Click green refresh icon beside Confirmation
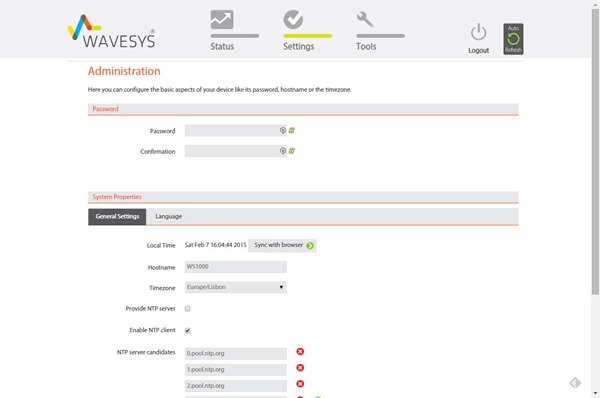Image resolution: width=600 pixels, height=398 pixels. pyautogui.click(x=292, y=151)
